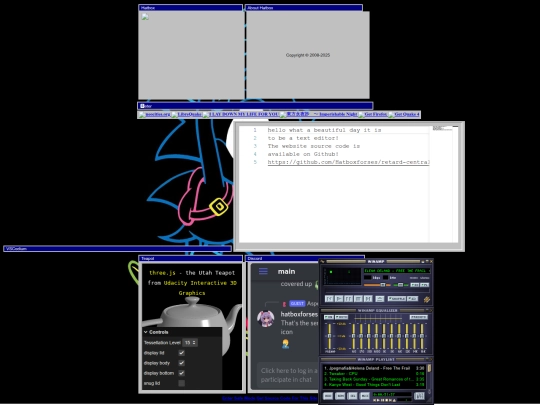Click Winamp stop button
The width and height of the screenshot is (540, 405).
coord(358,299)
